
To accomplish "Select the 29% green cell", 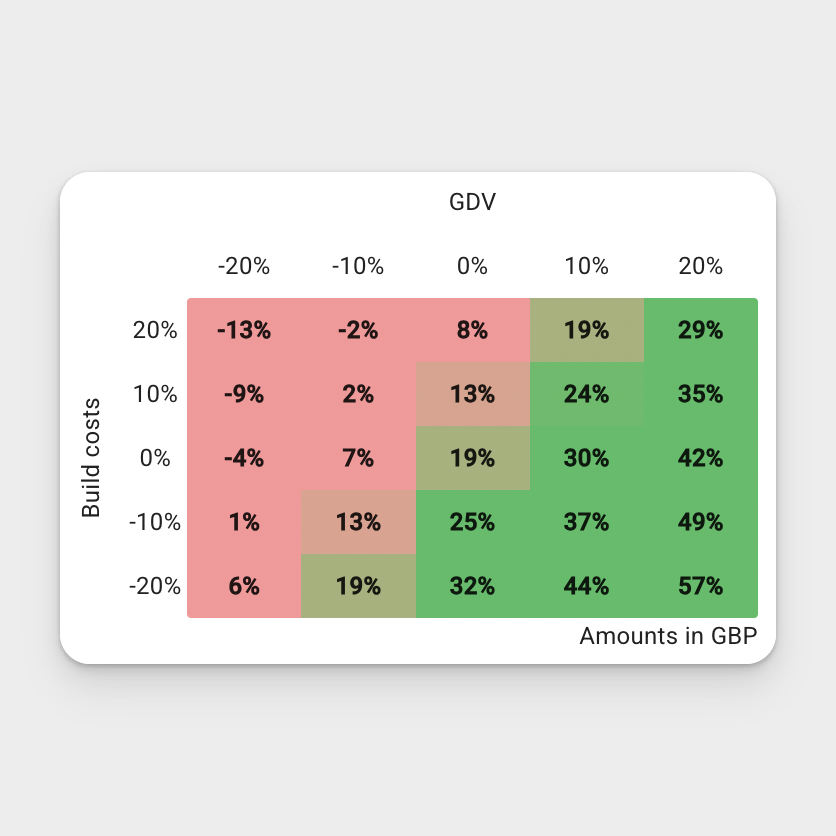I will pos(701,330).
